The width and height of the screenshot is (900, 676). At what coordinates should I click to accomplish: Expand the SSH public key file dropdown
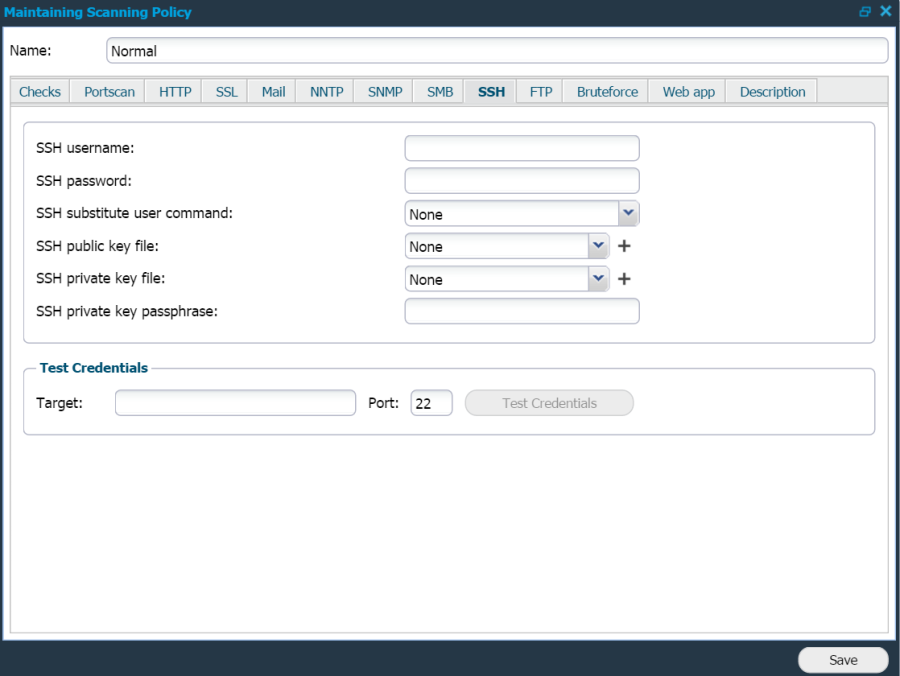(x=597, y=246)
